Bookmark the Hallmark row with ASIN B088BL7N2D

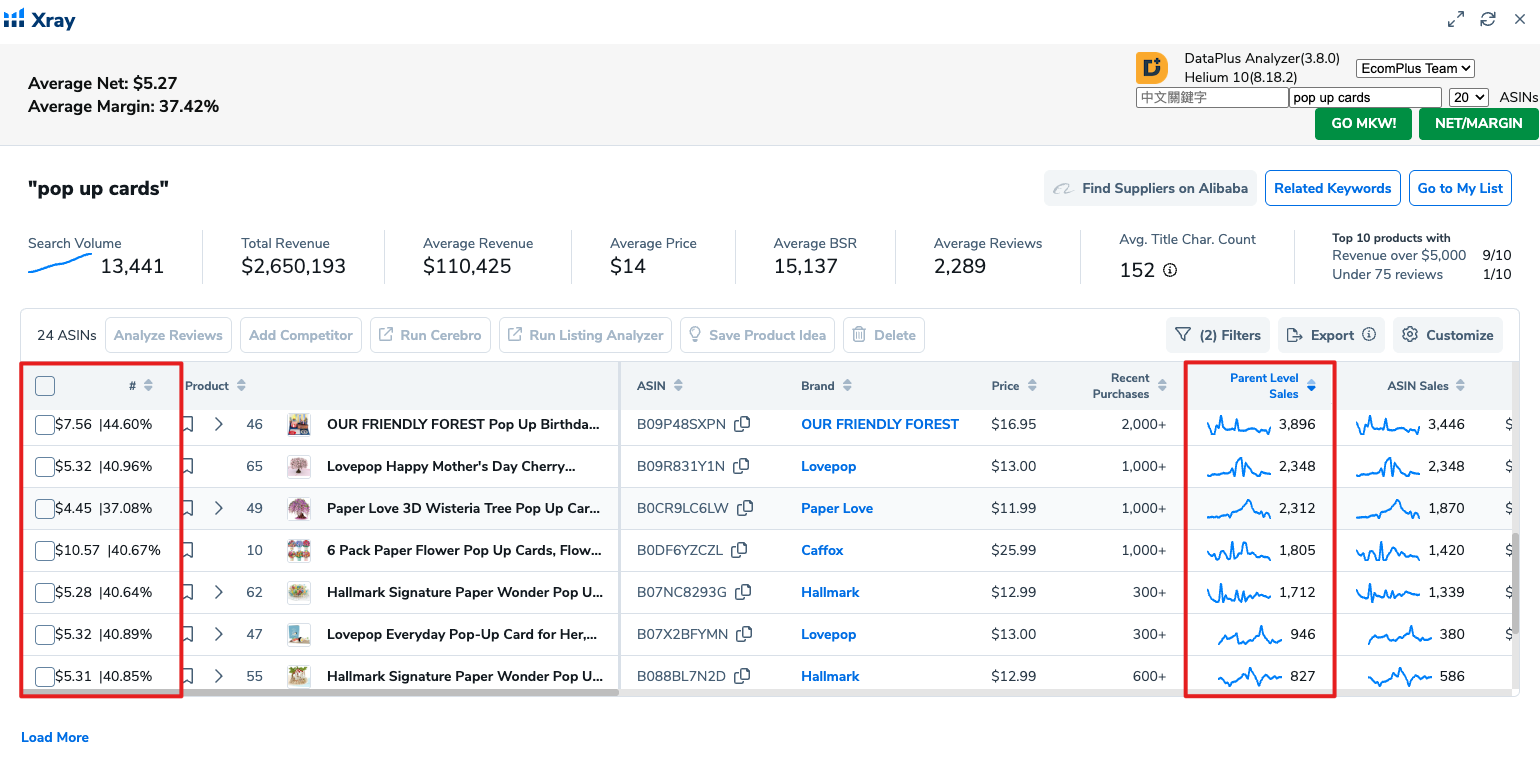click(187, 676)
